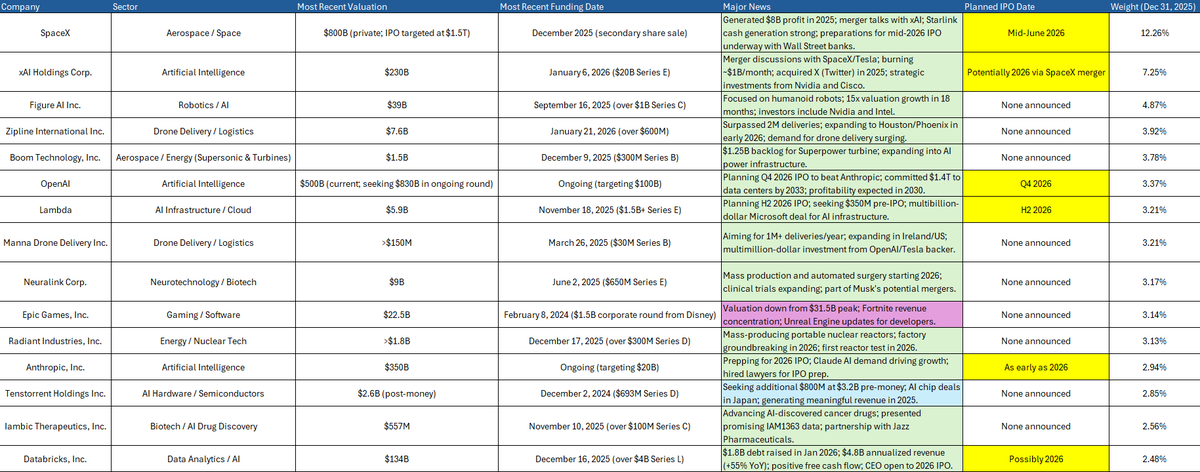Click the yellow Q4 2026 IPO cell
The height and width of the screenshot is (472, 1200).
click(1037, 183)
